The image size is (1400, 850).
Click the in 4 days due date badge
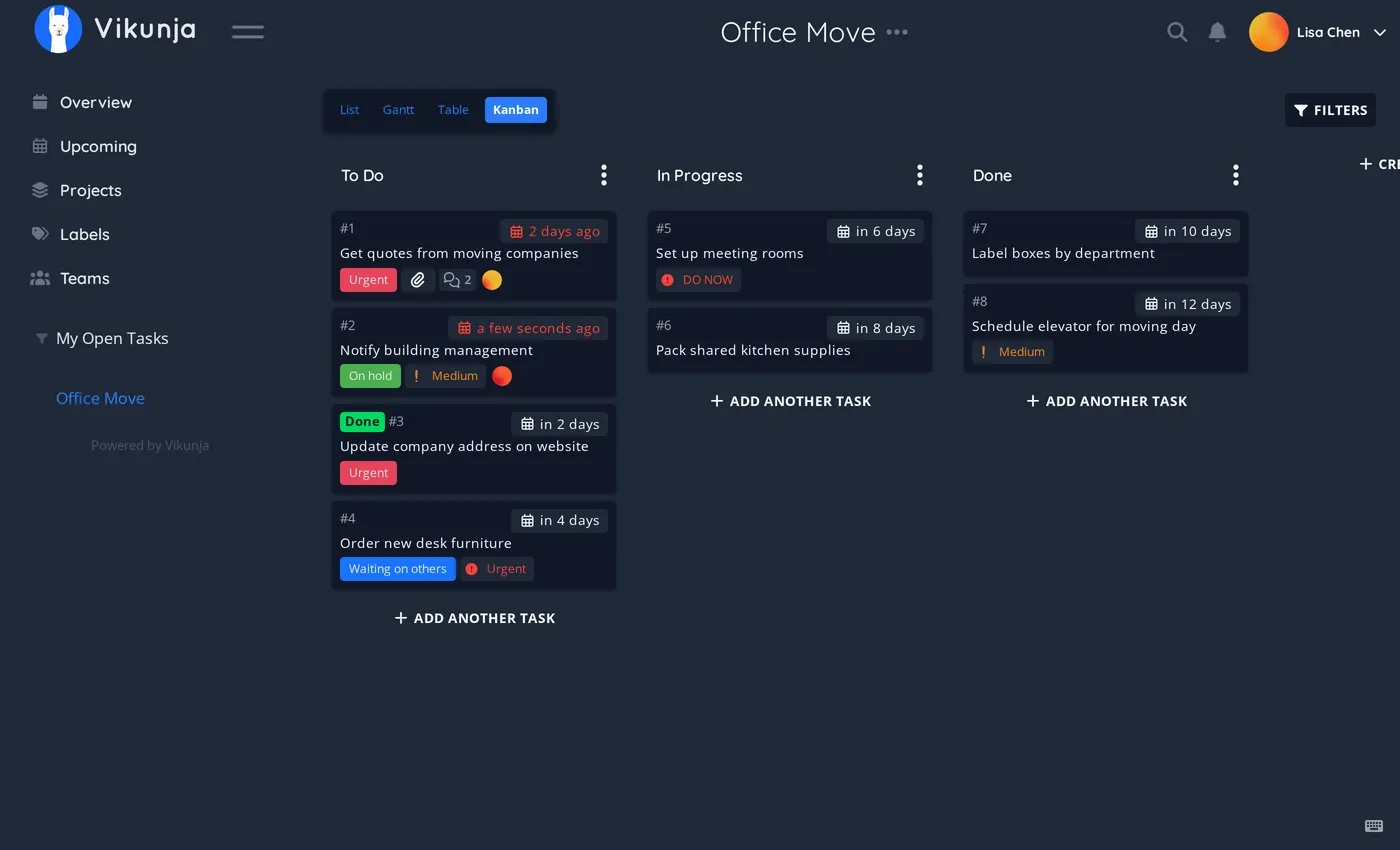click(560, 521)
